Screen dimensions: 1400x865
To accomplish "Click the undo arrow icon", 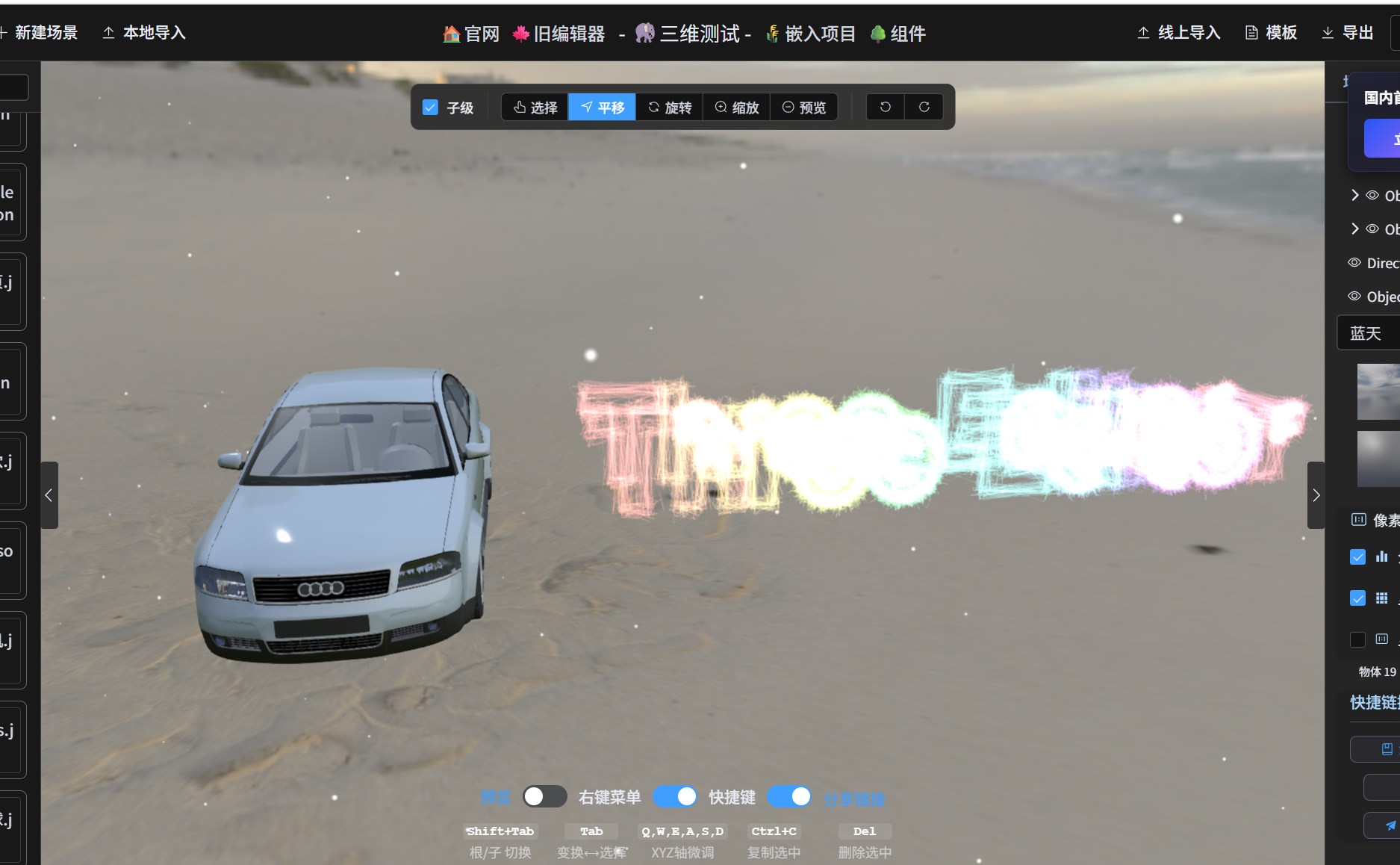I will [x=886, y=108].
